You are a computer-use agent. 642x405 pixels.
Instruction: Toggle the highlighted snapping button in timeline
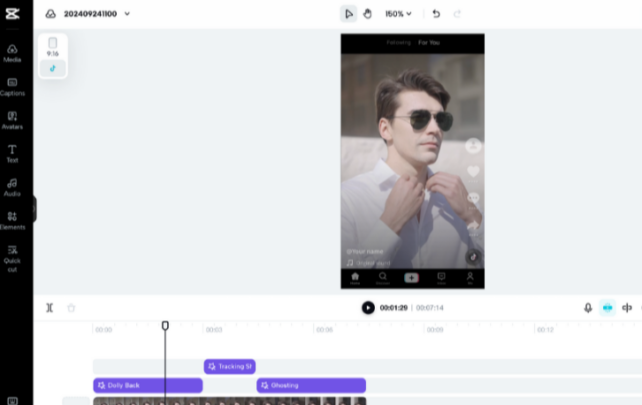click(x=608, y=308)
